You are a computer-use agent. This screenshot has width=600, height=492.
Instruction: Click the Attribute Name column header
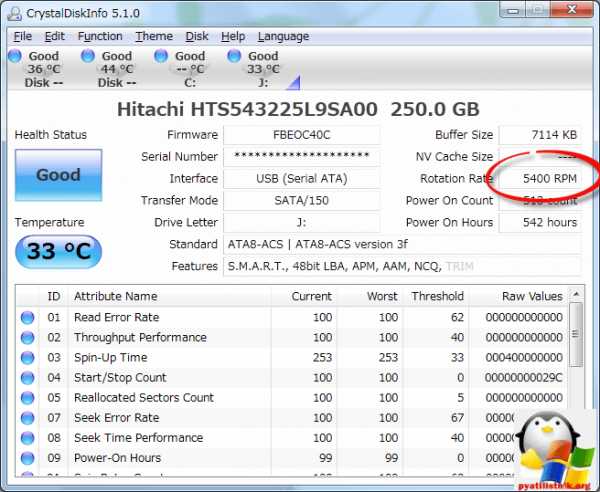[x=170, y=296]
